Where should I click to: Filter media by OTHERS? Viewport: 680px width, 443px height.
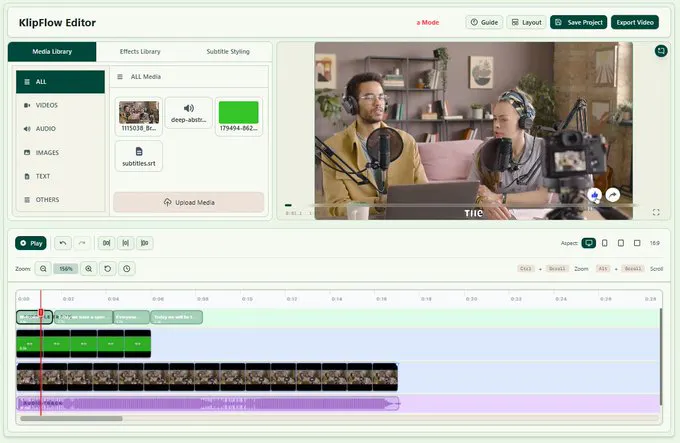tap(60, 200)
